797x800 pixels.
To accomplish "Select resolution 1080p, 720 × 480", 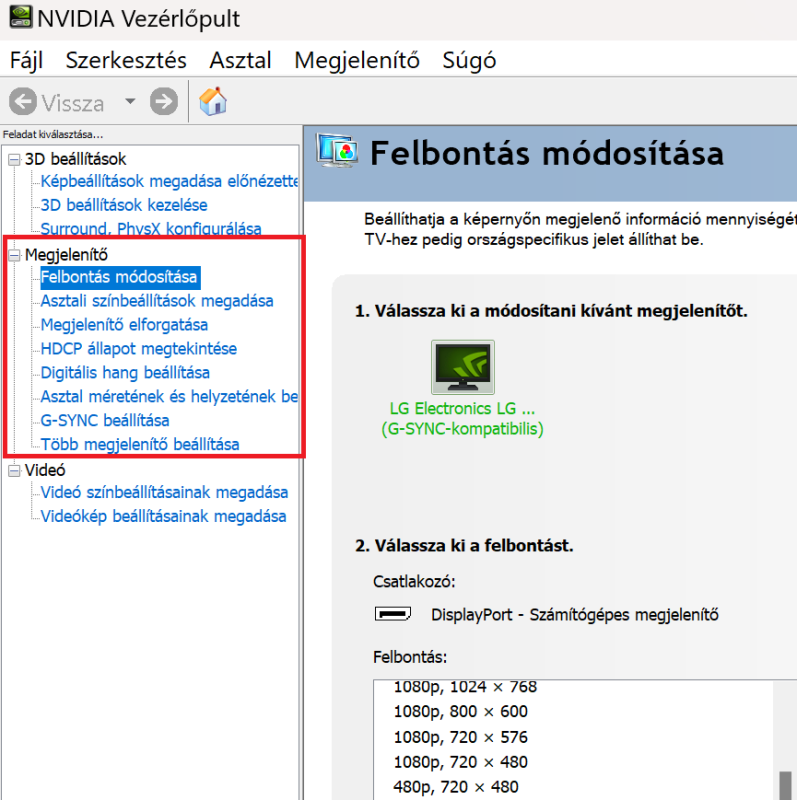I will click(460, 762).
